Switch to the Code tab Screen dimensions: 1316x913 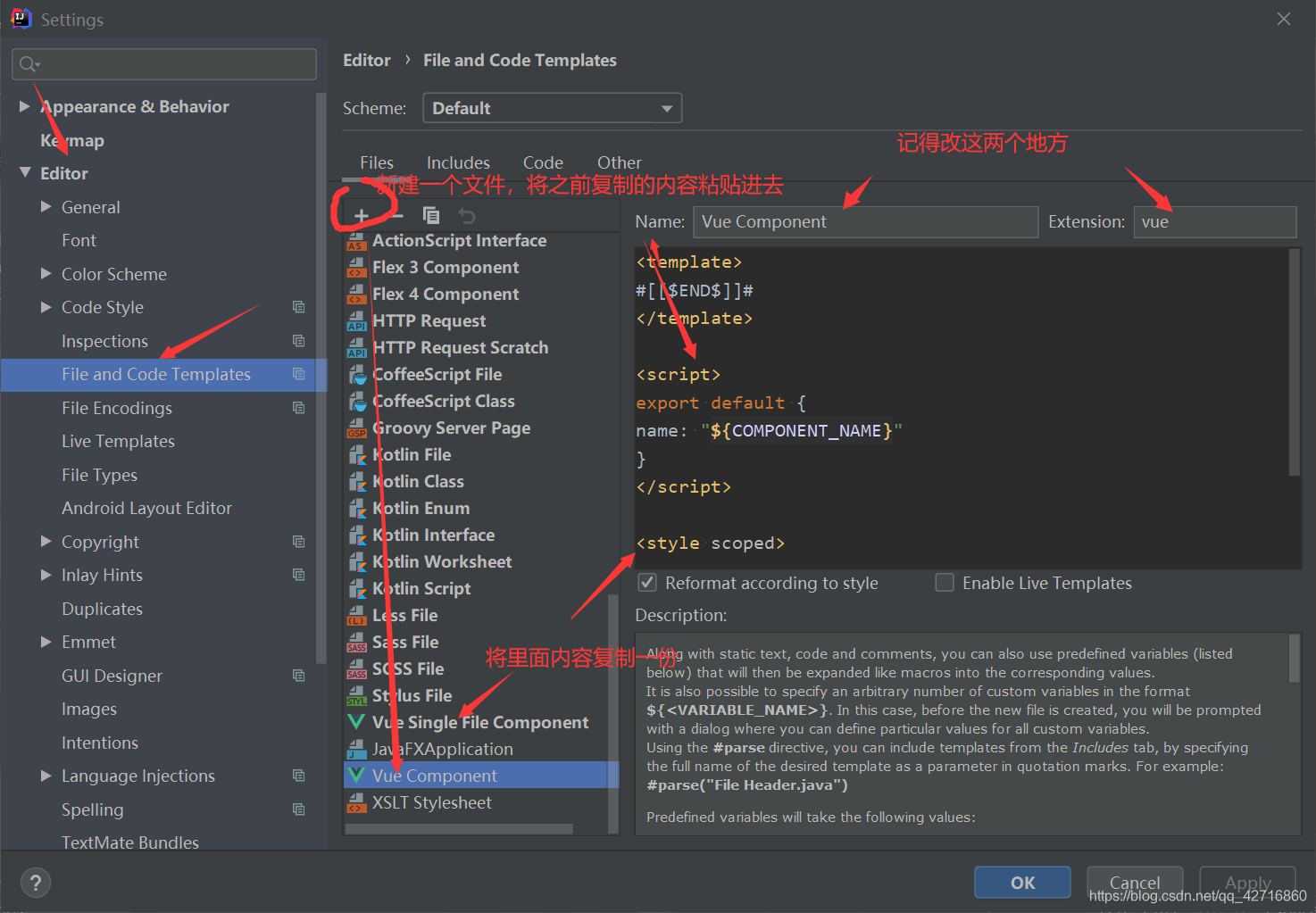click(543, 162)
